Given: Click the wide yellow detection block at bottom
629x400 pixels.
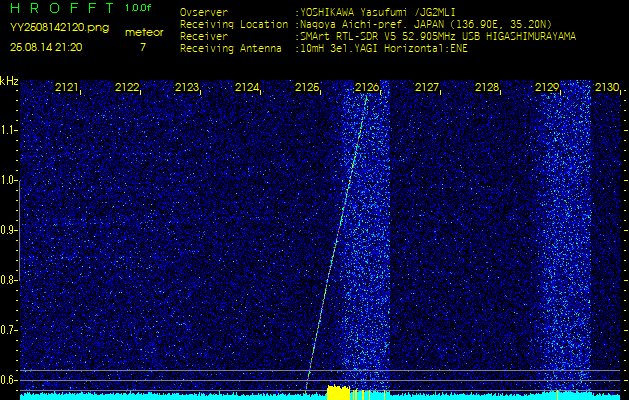Looking at the screenshot, I should click(x=338, y=393).
